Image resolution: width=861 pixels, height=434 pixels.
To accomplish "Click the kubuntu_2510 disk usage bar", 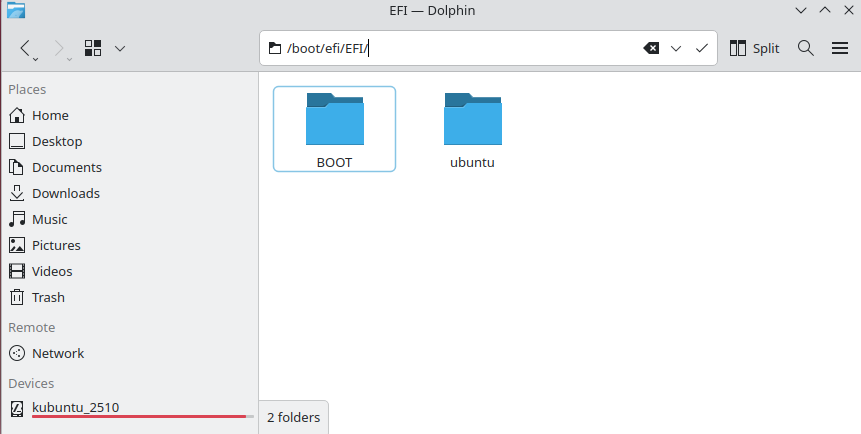I will click(x=143, y=417).
